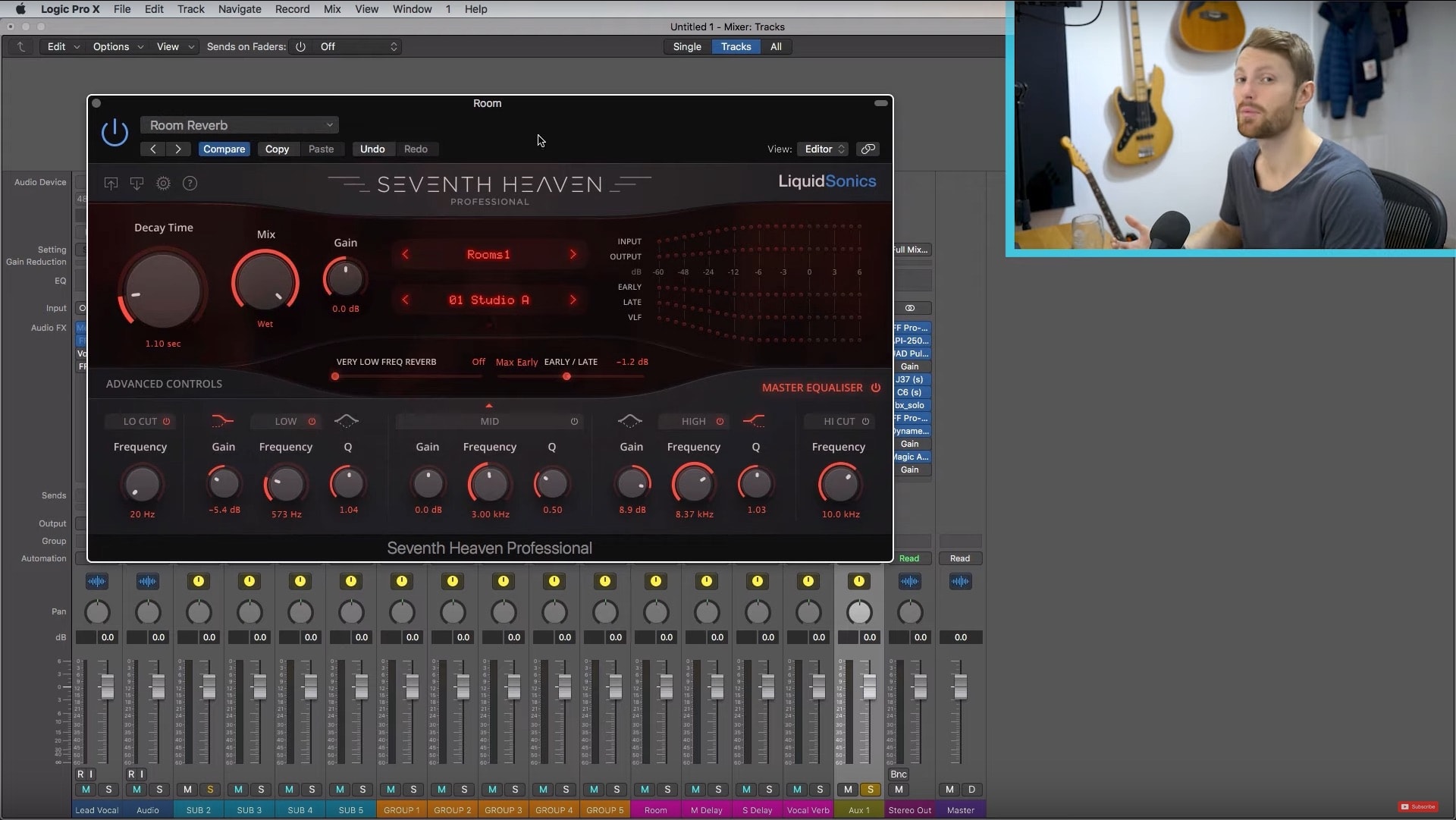1456x820 pixels.
Task: Switch mixer to Tracks view
Action: click(x=736, y=47)
